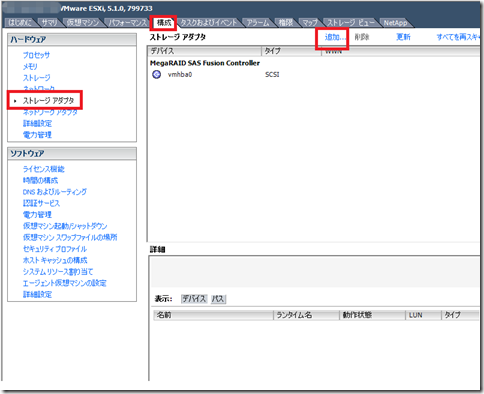This screenshot has width=484, height=394.
Task: Switch to the NetApp tab
Action: [x=395, y=23]
